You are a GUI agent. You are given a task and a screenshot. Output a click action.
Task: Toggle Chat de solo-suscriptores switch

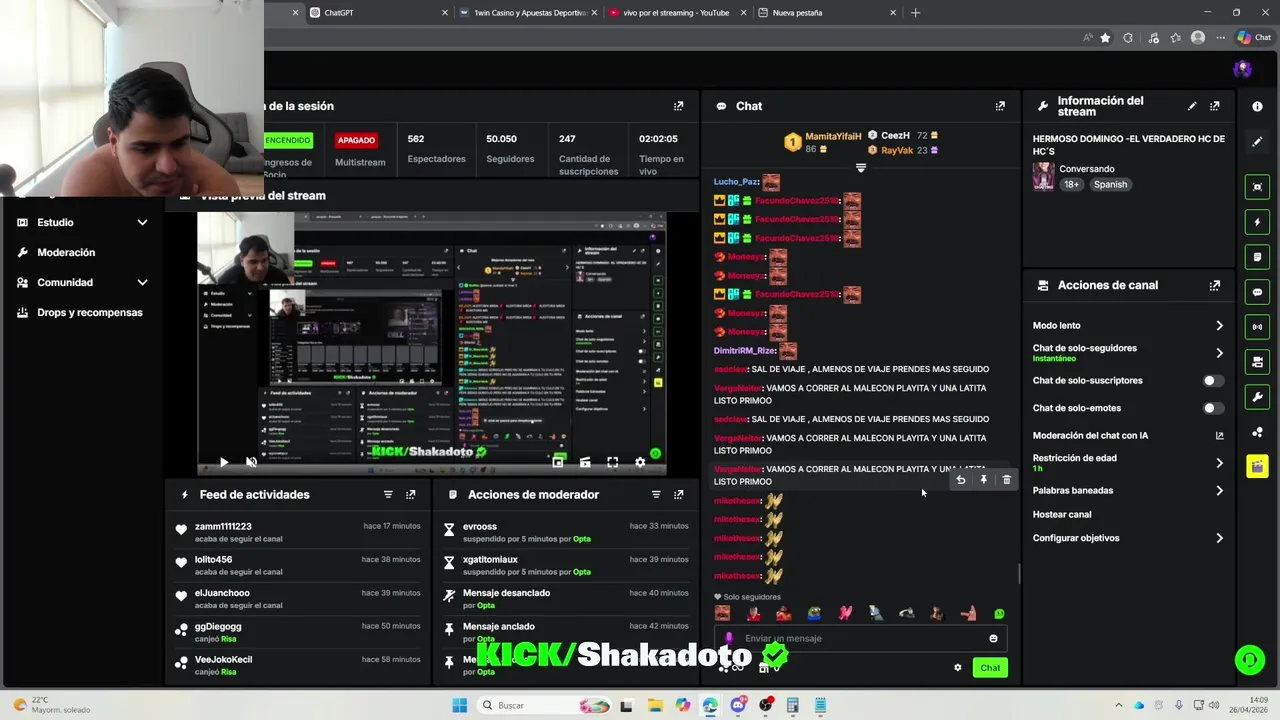pos(1212,381)
